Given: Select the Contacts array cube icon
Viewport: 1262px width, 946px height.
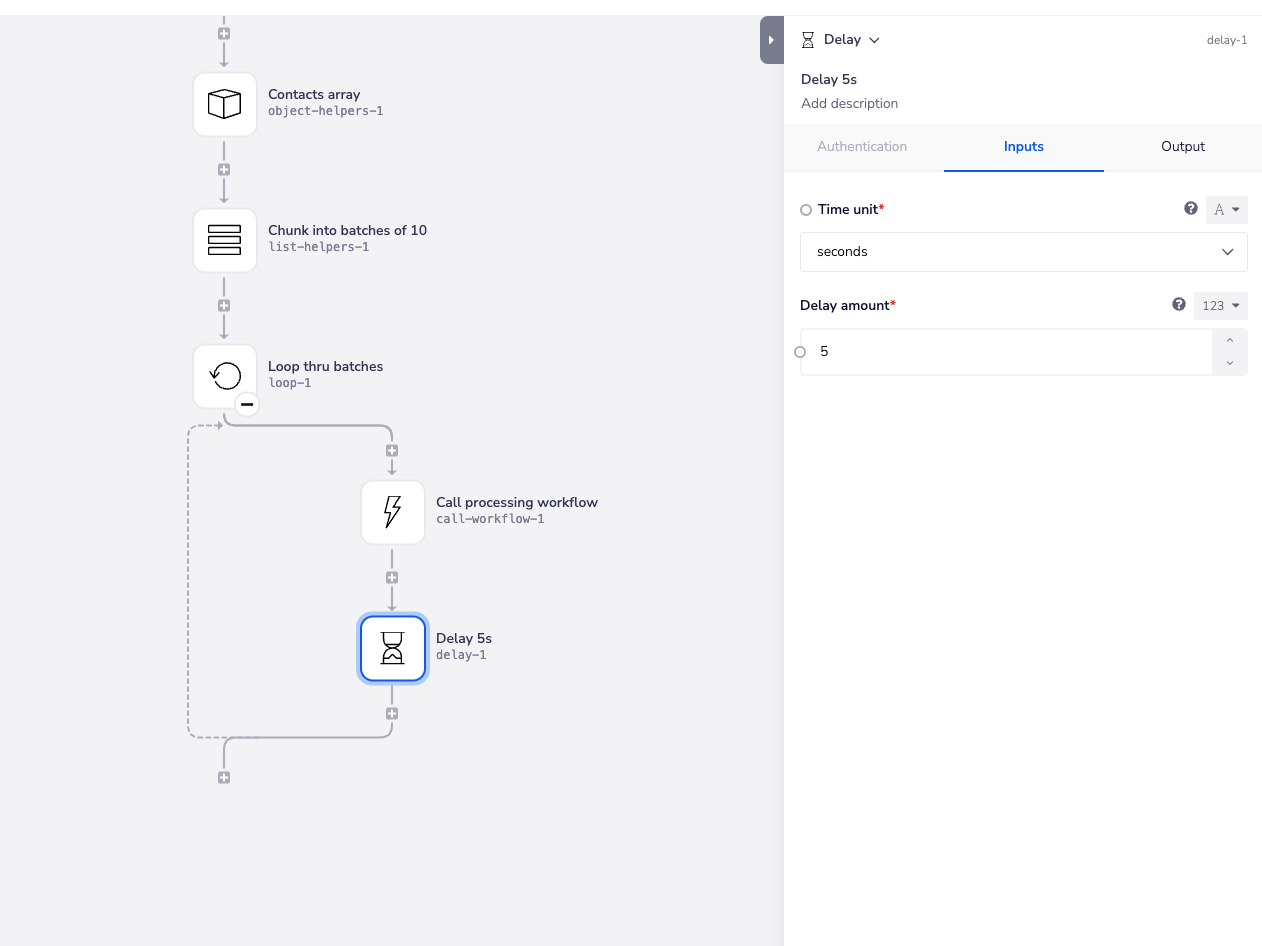Looking at the screenshot, I should point(225,104).
